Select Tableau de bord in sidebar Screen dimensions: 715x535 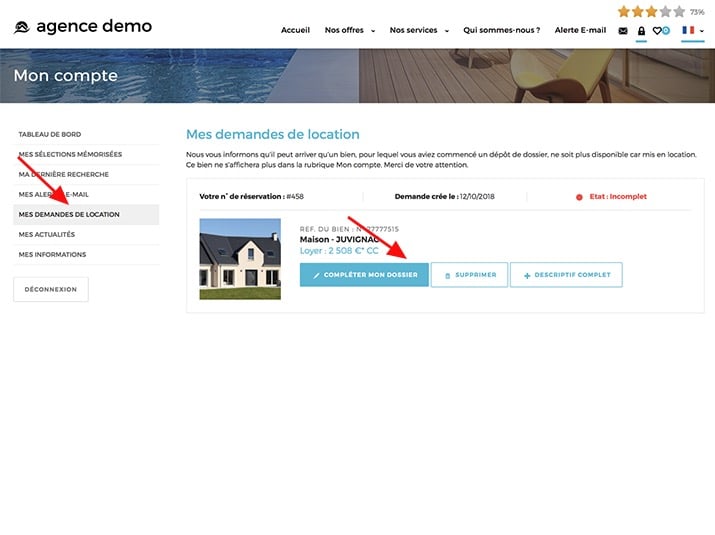pos(50,134)
